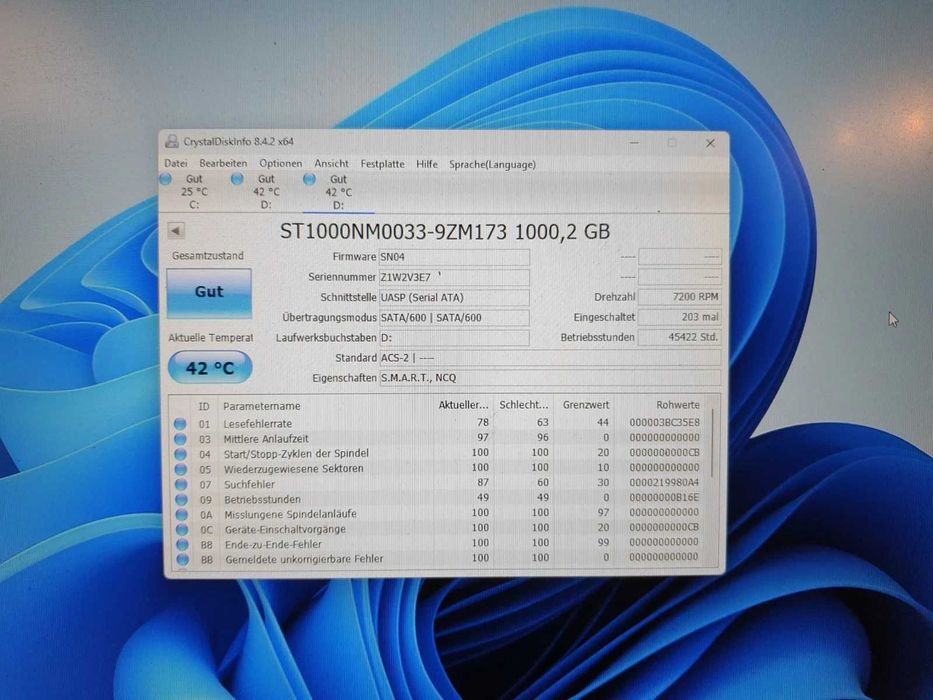Open the Datei menu

tap(176, 163)
